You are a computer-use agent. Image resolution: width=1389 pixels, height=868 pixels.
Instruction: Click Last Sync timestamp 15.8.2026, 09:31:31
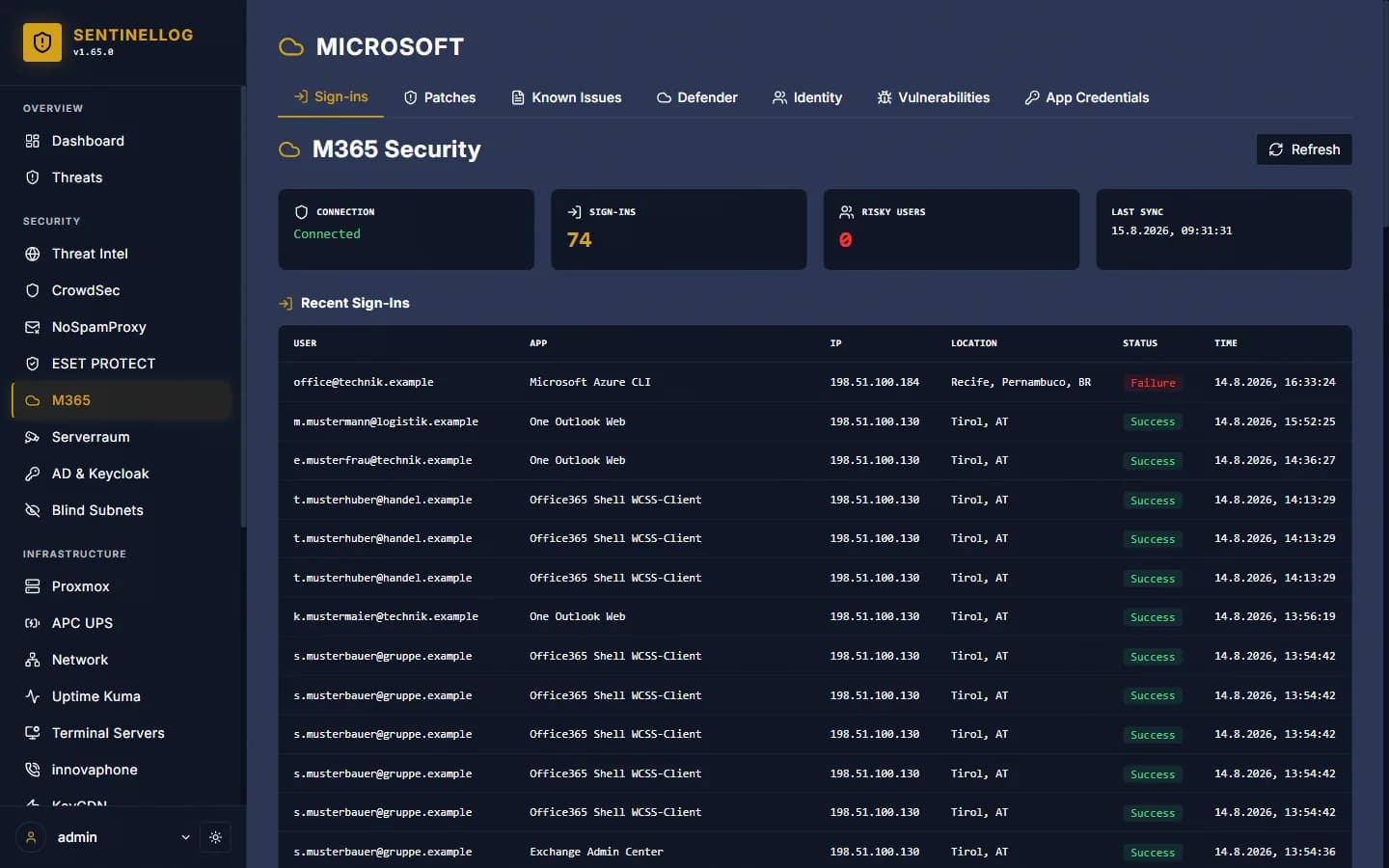point(1172,231)
